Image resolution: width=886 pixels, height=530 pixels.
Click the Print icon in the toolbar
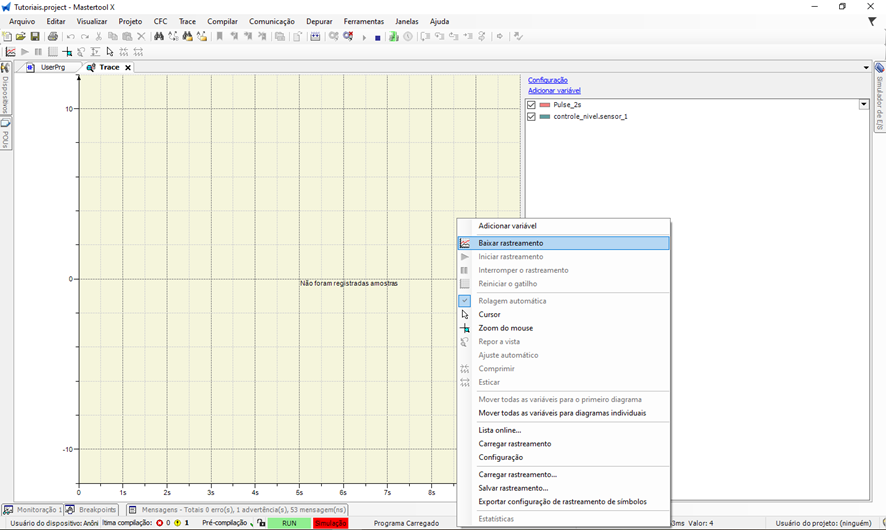click(x=53, y=37)
